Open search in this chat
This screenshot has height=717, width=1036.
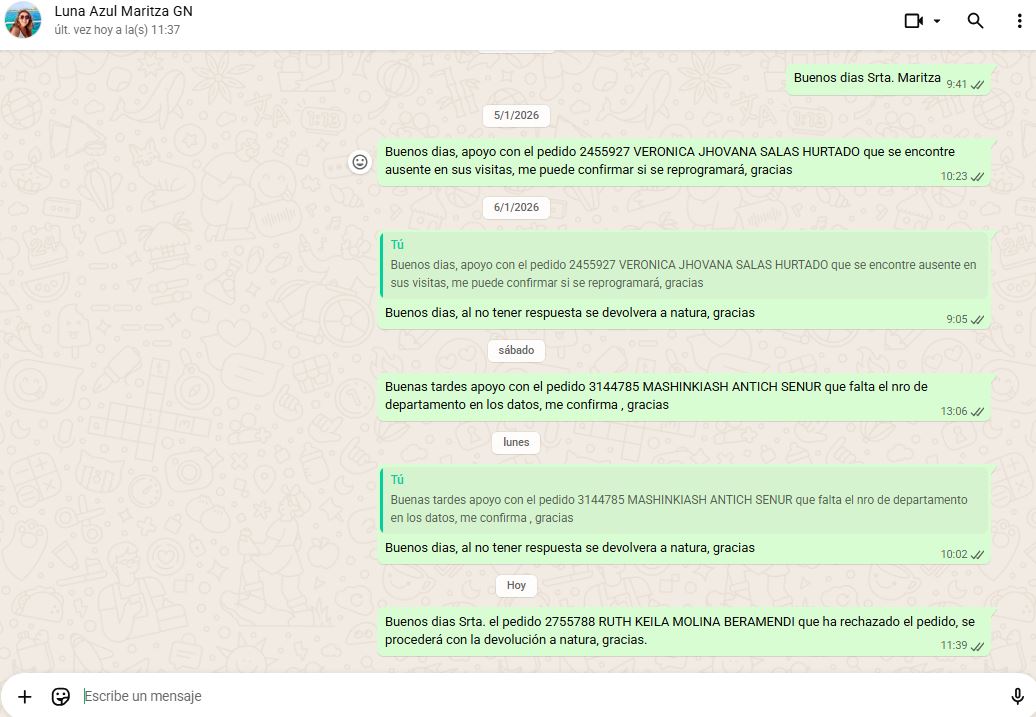coord(975,21)
